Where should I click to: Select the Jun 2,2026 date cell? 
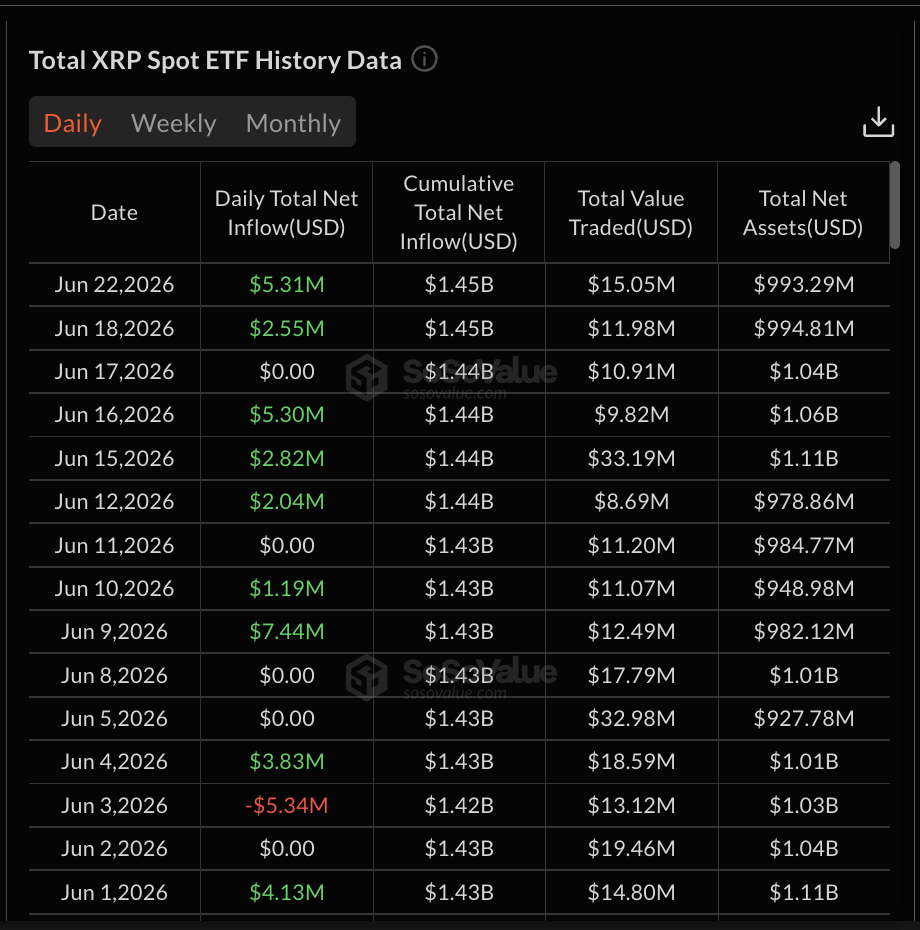tap(114, 849)
